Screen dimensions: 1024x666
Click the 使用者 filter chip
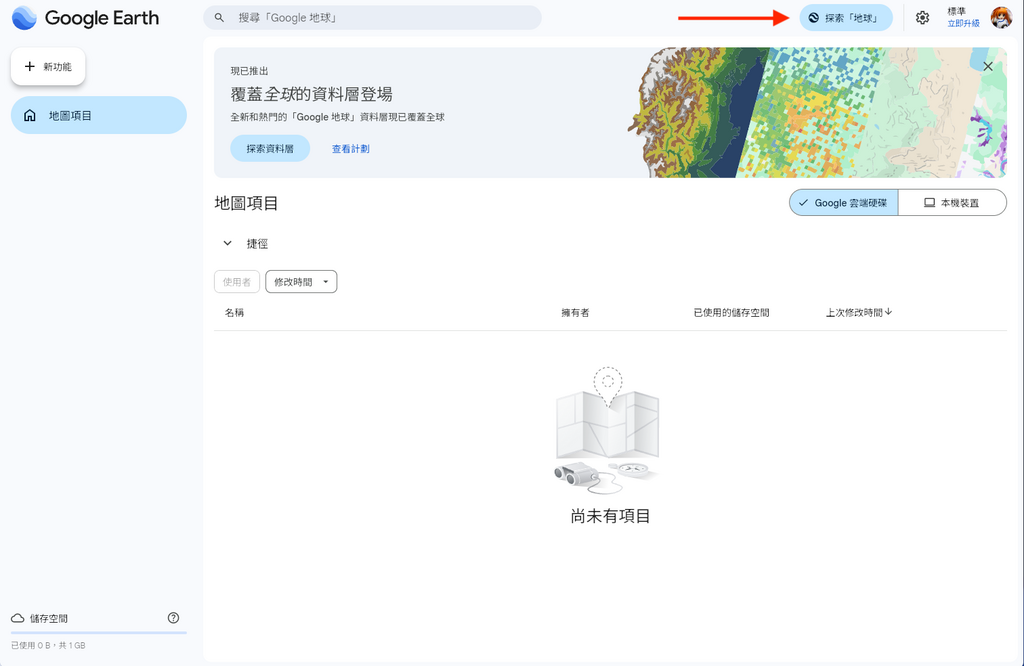coord(236,281)
